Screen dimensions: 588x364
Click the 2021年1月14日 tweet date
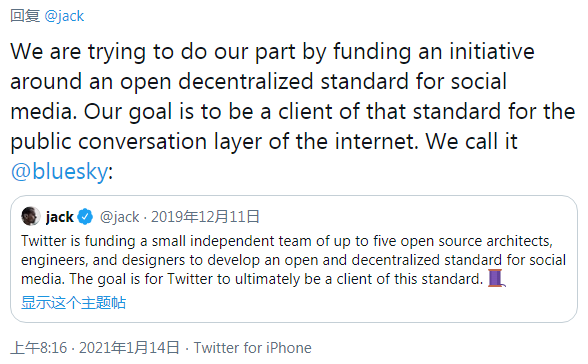coord(129,348)
